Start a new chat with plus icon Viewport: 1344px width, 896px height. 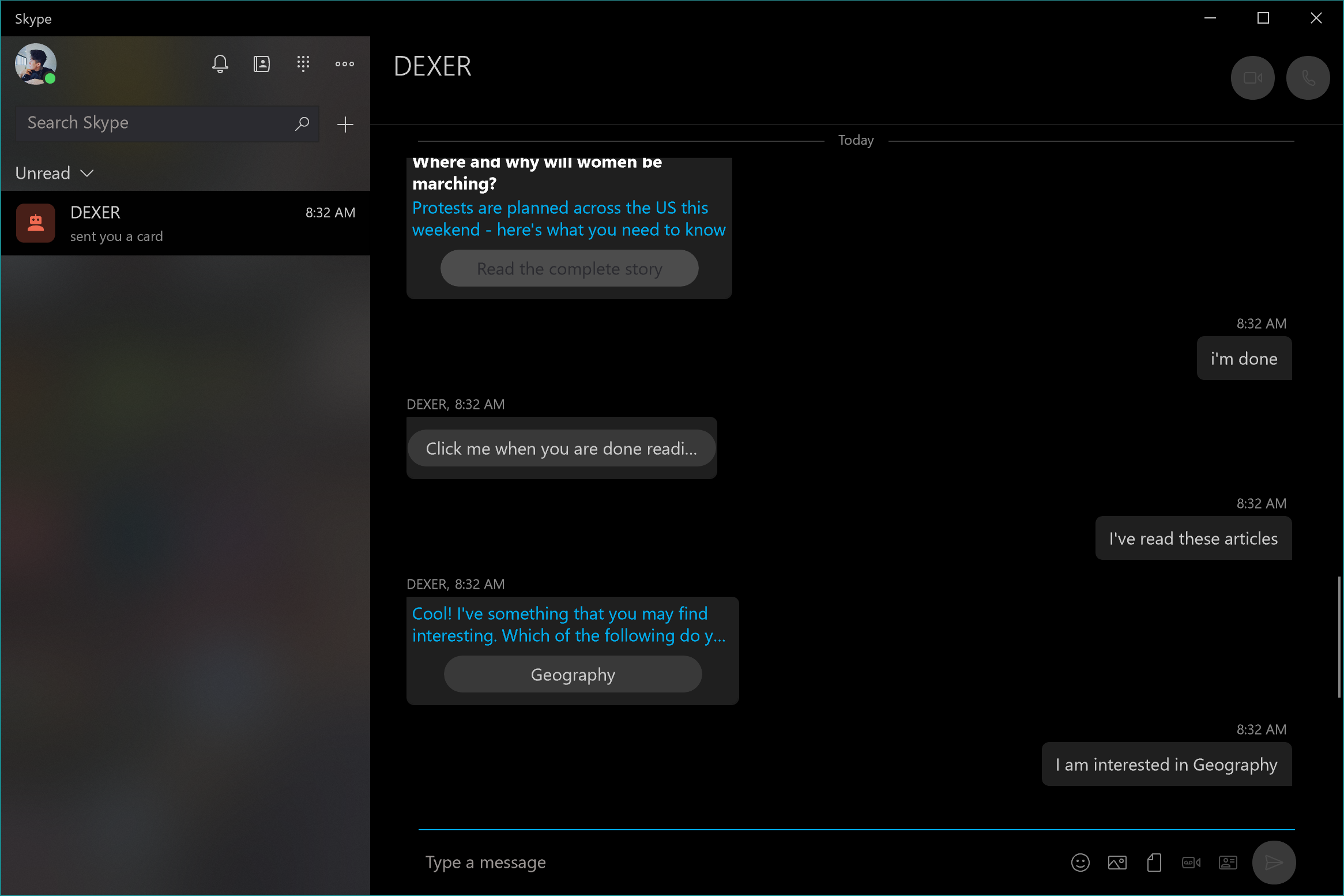345,125
